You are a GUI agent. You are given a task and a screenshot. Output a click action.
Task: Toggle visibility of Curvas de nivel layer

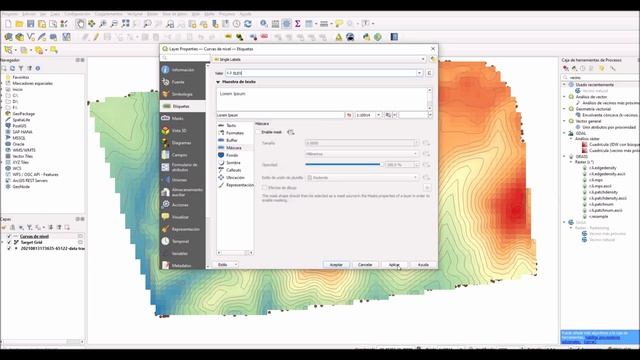9,236
